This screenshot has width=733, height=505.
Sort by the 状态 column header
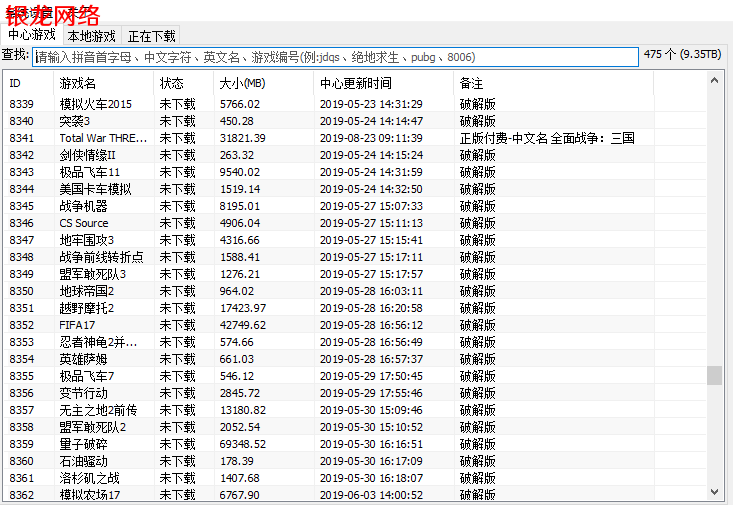click(x=184, y=83)
